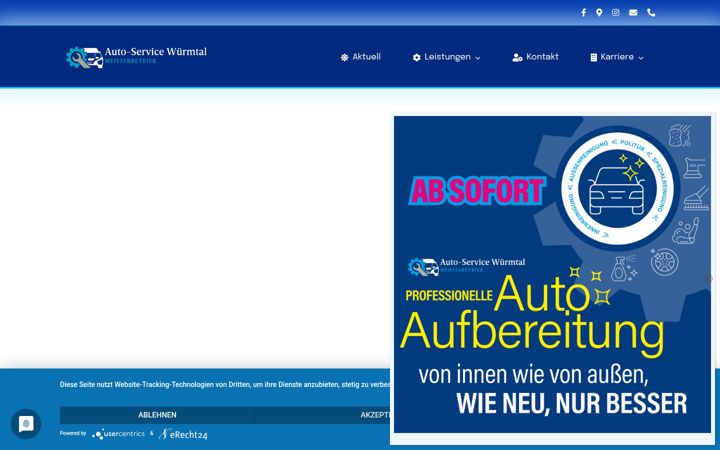Click the Leistungen gear icon
This screenshot has width=720, height=450.
point(416,57)
